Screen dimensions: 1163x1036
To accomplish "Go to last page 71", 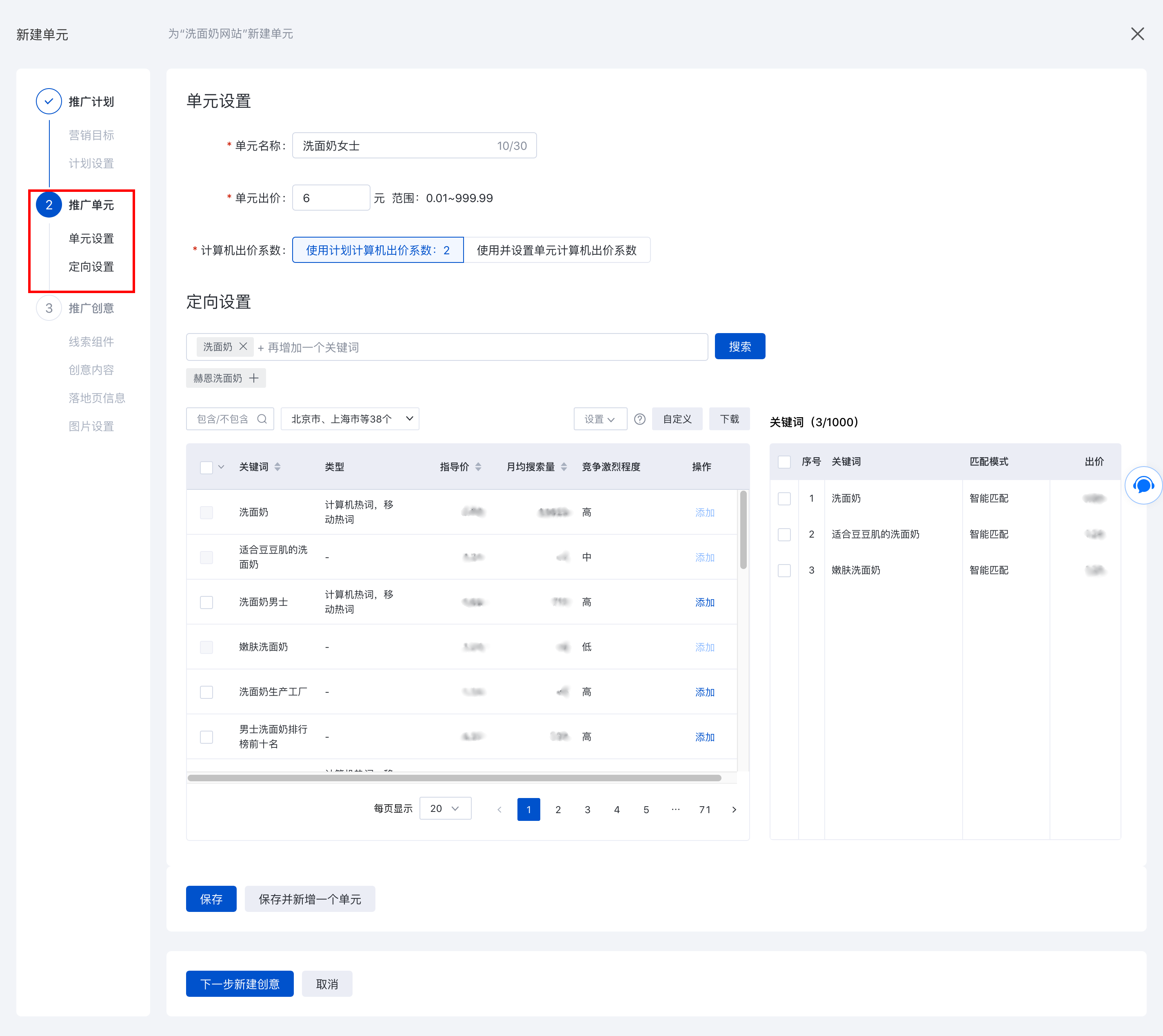I will (705, 809).
